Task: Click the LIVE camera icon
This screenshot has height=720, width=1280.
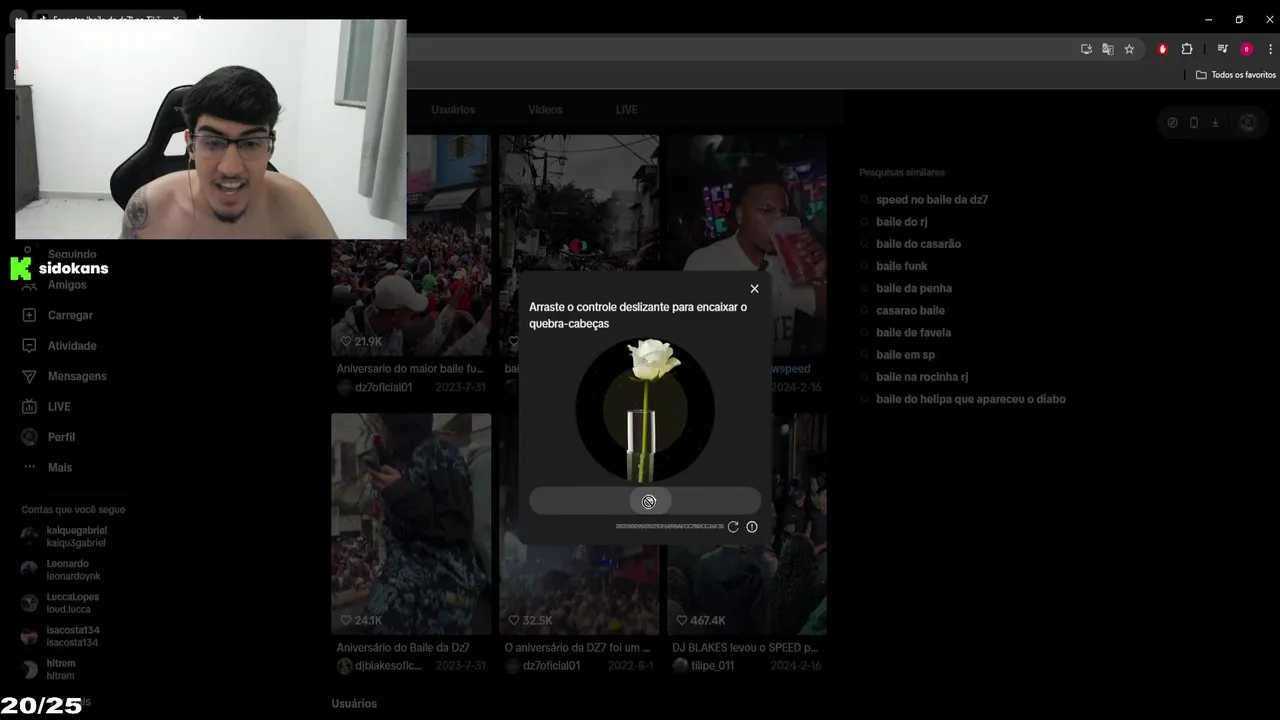Action: [29, 407]
